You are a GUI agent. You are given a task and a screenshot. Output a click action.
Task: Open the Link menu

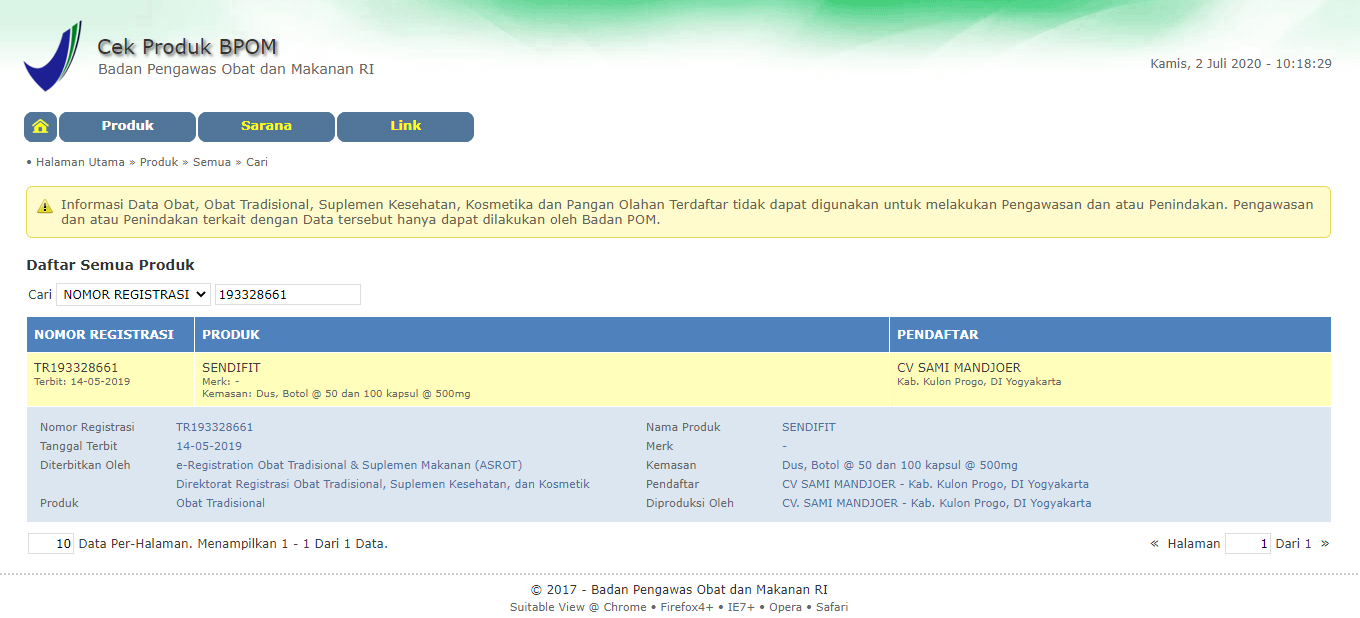(405, 127)
